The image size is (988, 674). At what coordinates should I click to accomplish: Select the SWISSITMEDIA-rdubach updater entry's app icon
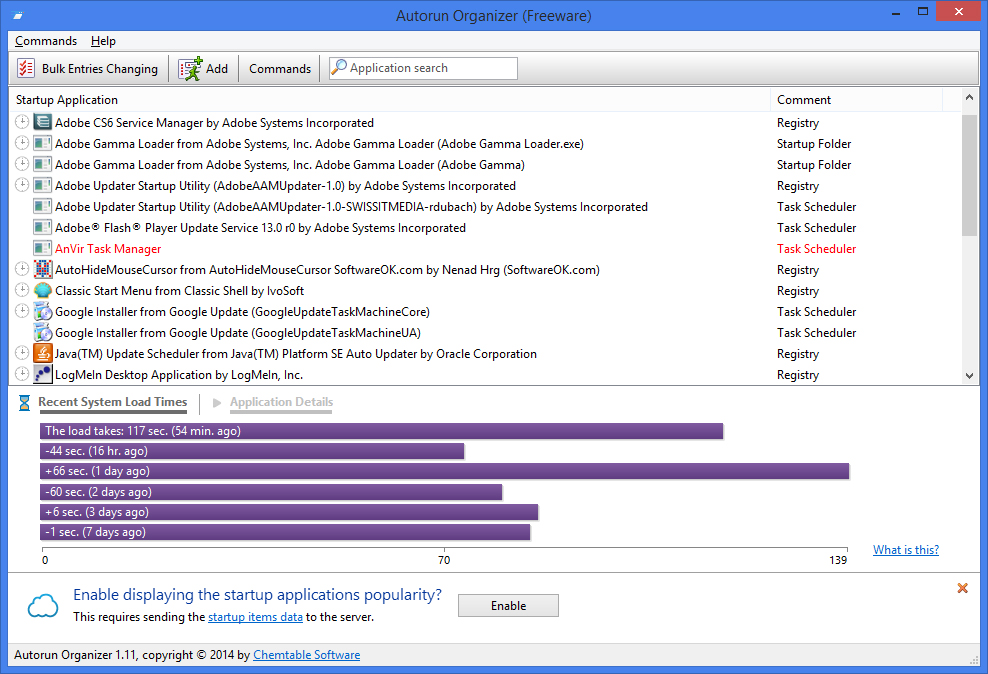click(x=42, y=207)
